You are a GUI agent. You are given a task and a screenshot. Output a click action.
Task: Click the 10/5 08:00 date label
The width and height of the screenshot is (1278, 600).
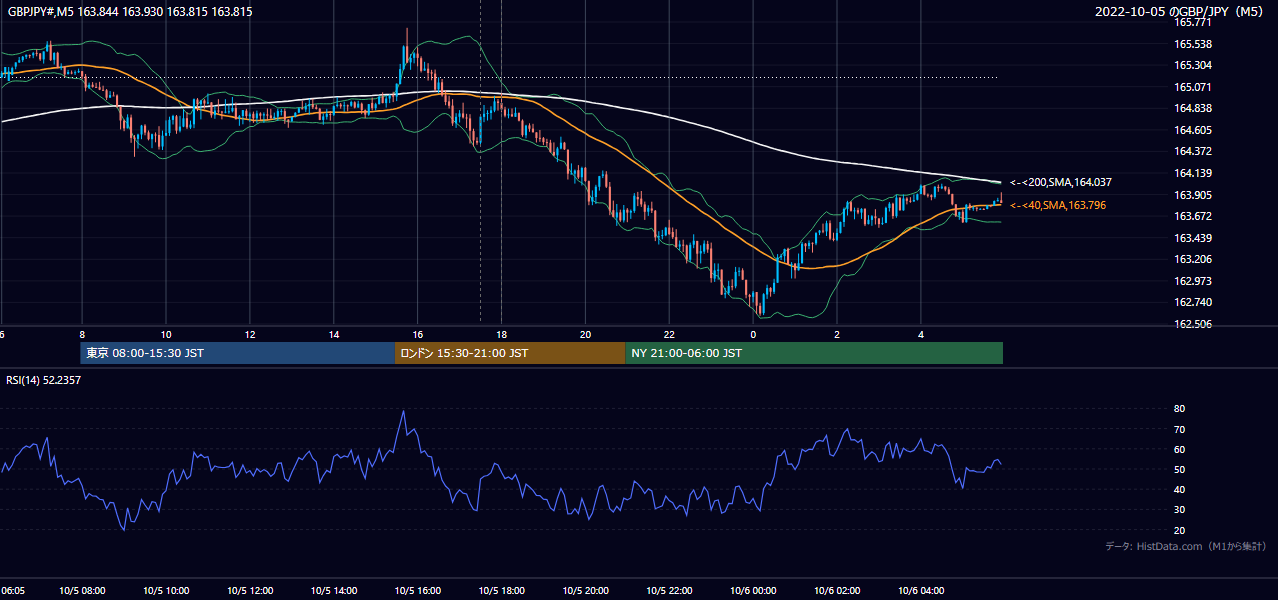[x=82, y=591]
